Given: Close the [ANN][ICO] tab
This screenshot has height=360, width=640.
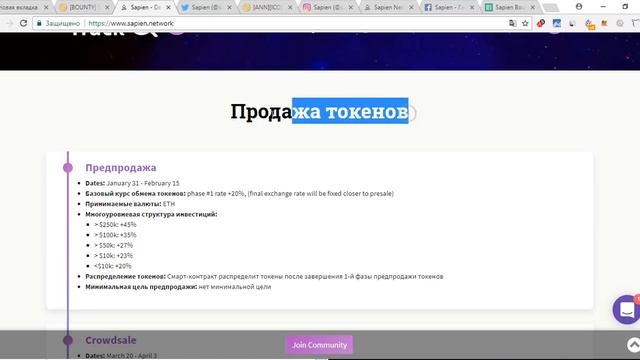Looking at the screenshot, I should pyautogui.click(x=290, y=7).
